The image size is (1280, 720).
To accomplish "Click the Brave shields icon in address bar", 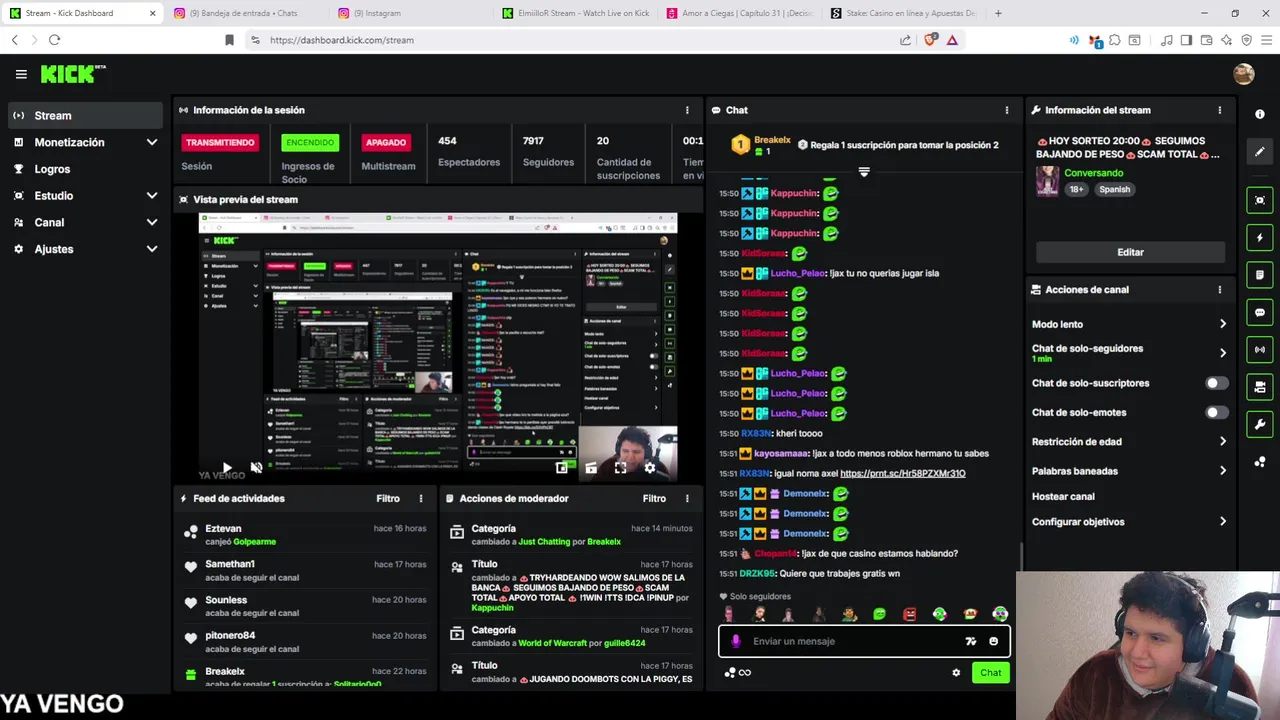I will (930, 40).
